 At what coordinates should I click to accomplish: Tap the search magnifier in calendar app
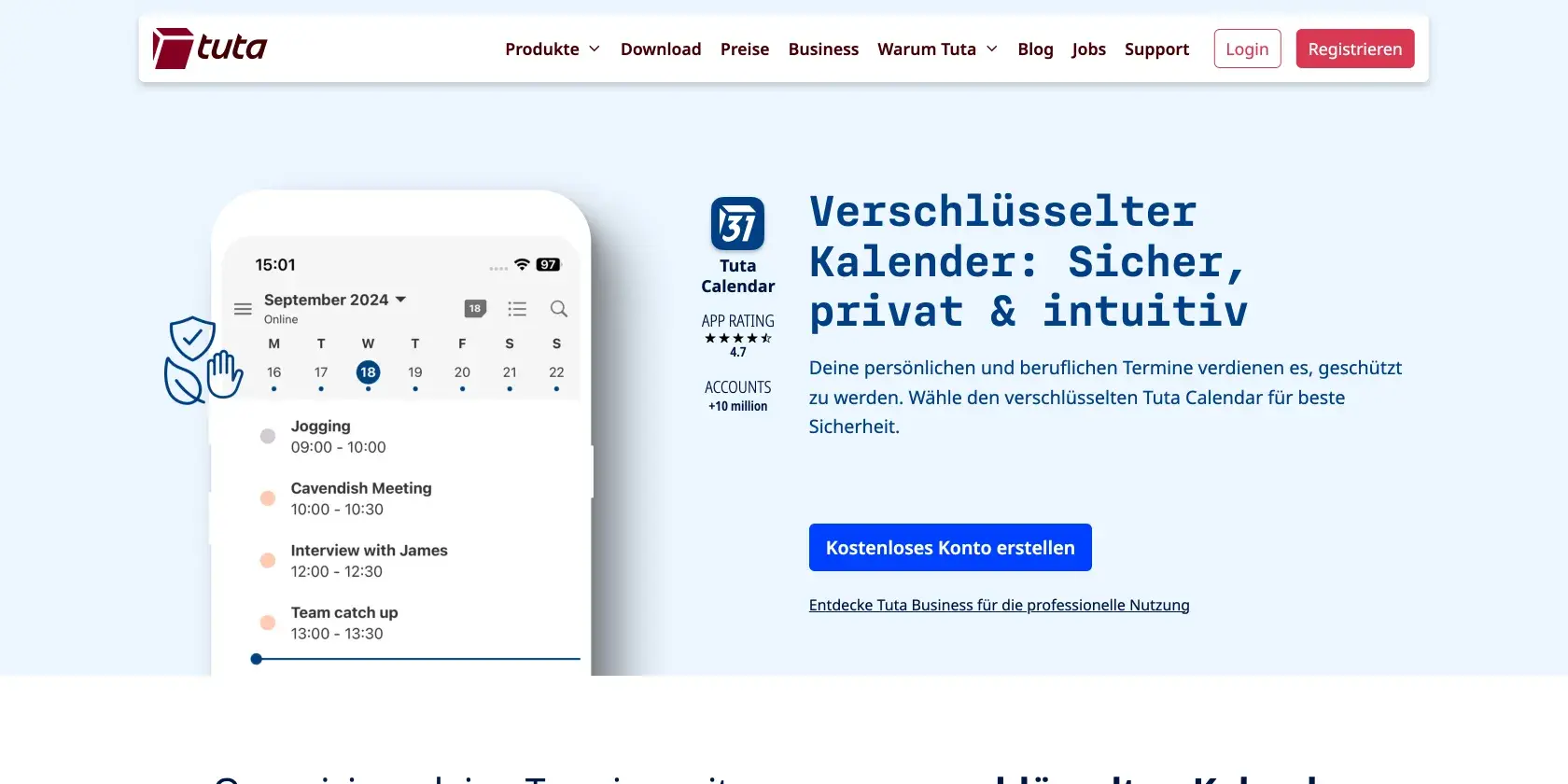(559, 309)
